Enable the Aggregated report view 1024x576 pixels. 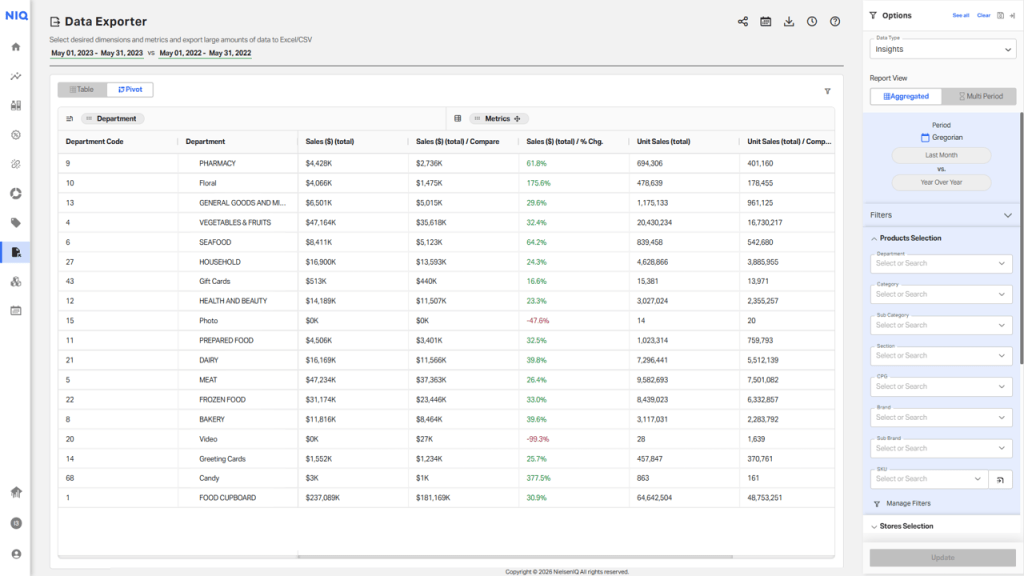pos(905,96)
